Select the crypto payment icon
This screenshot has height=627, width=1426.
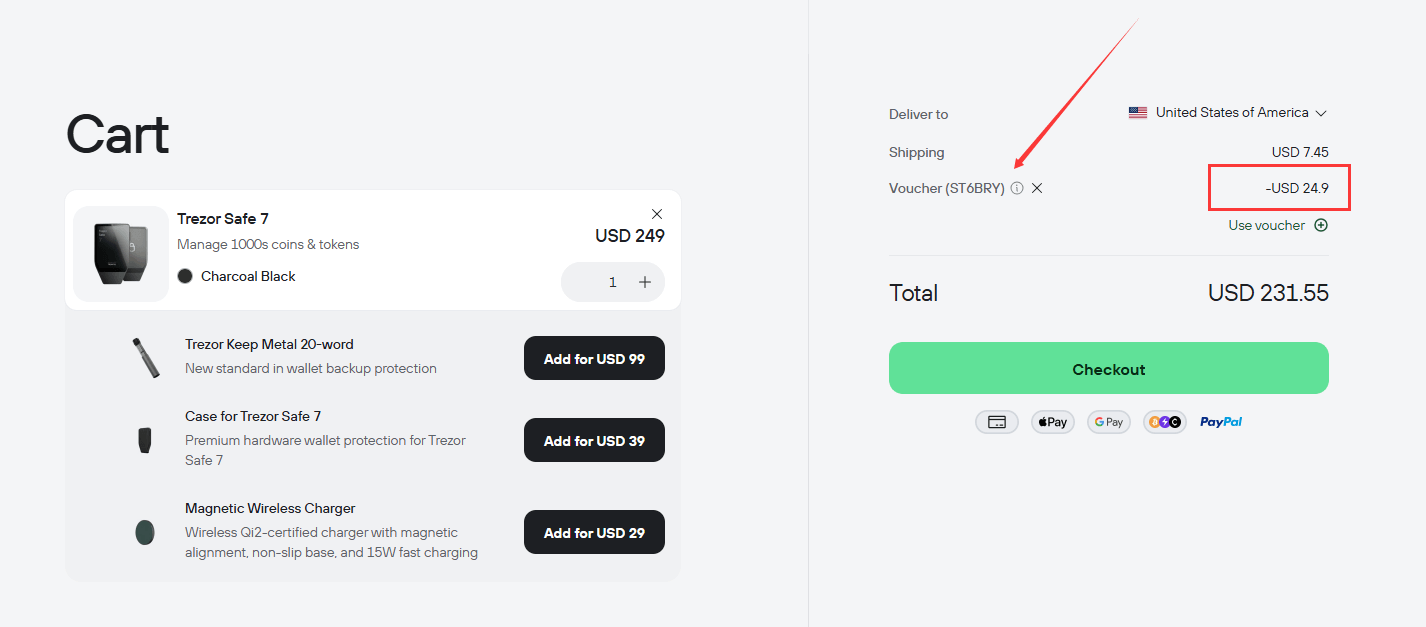coord(1165,422)
